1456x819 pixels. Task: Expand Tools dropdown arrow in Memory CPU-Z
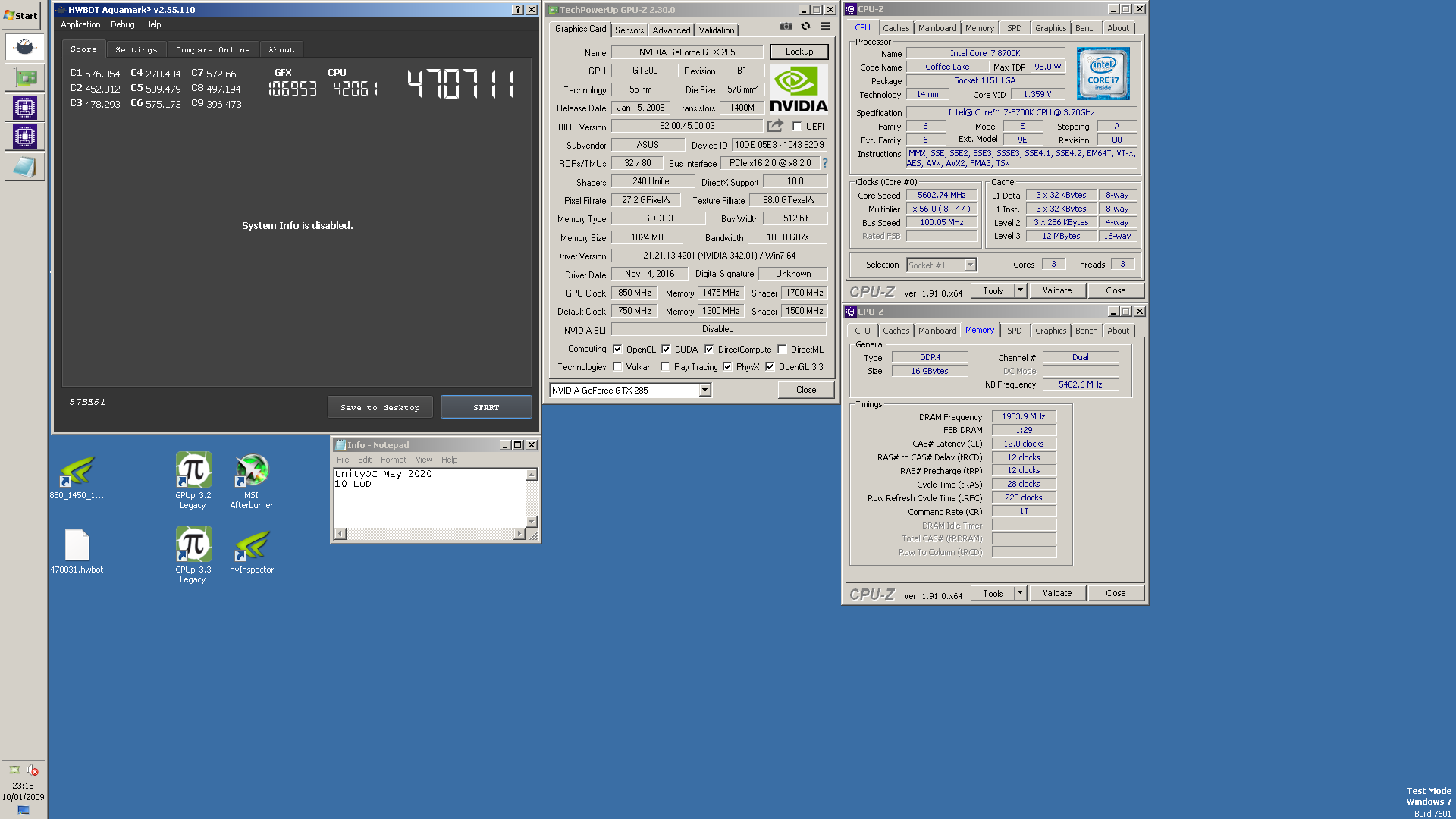pyautogui.click(x=1020, y=593)
